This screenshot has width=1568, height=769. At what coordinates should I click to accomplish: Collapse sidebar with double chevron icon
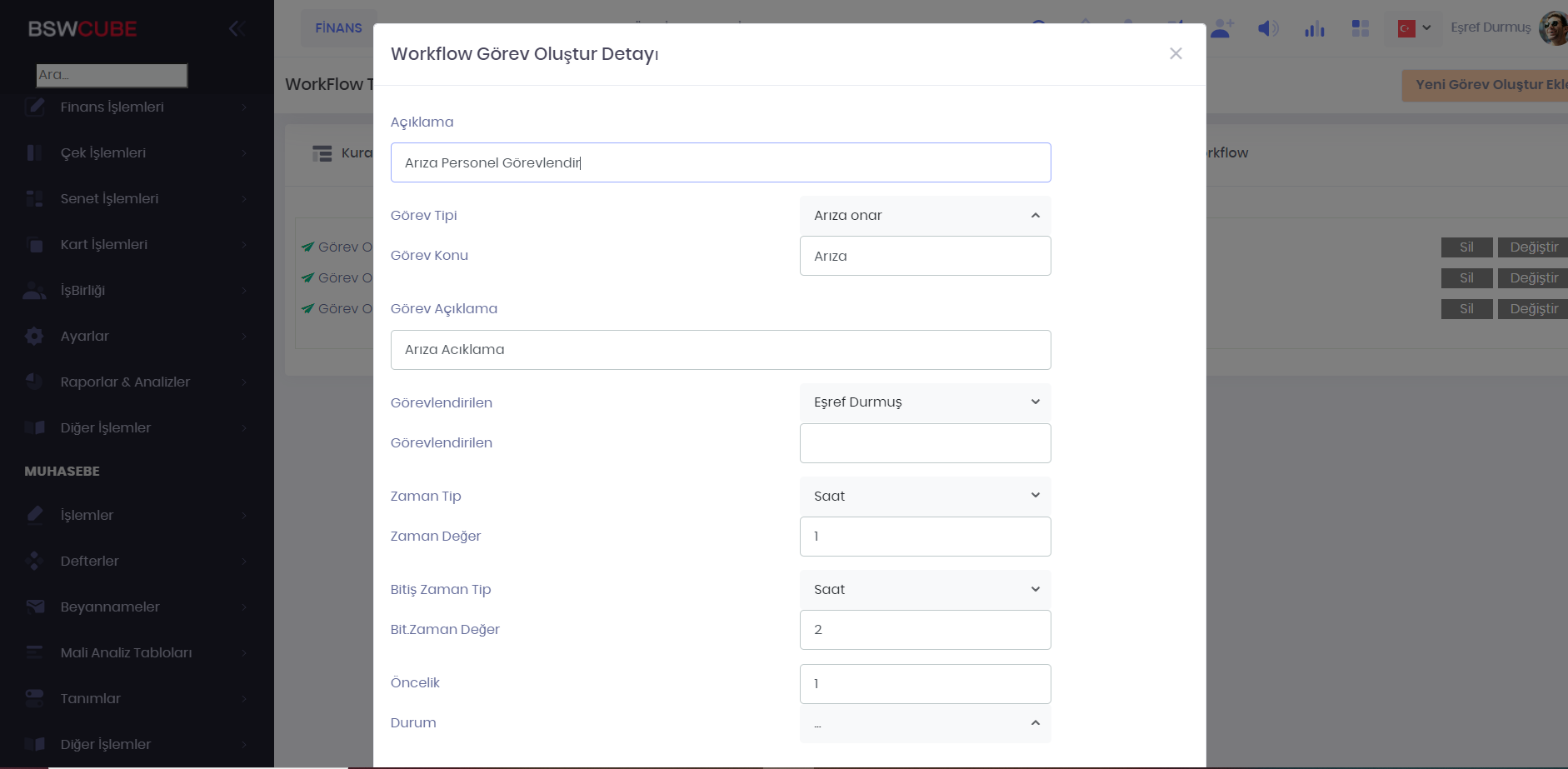(x=236, y=28)
